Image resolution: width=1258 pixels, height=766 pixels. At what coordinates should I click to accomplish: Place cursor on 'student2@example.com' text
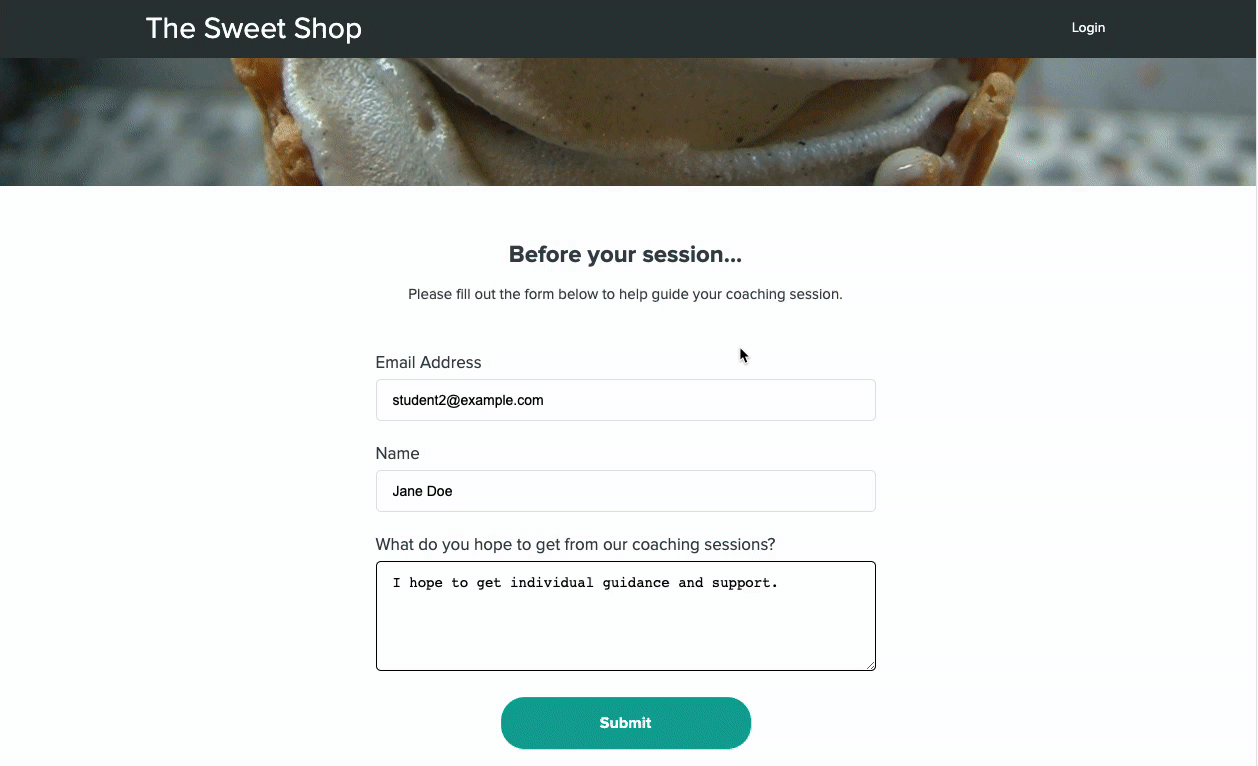coord(468,400)
